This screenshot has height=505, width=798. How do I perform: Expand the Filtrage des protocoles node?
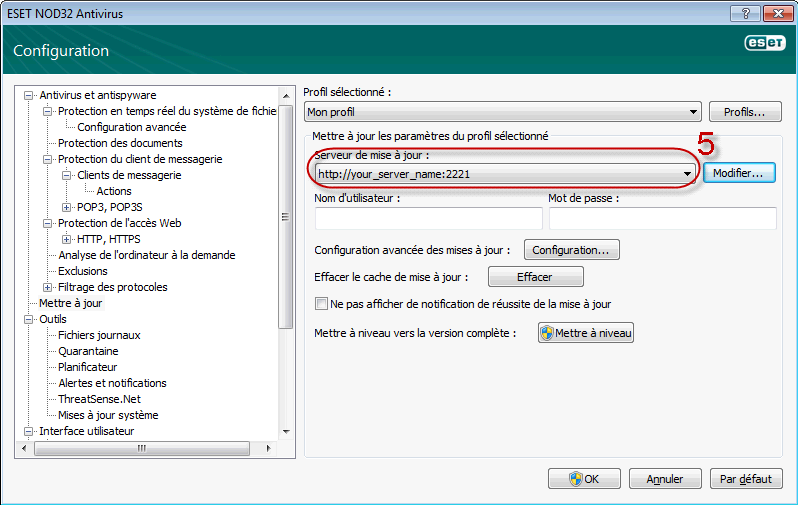(x=48, y=287)
